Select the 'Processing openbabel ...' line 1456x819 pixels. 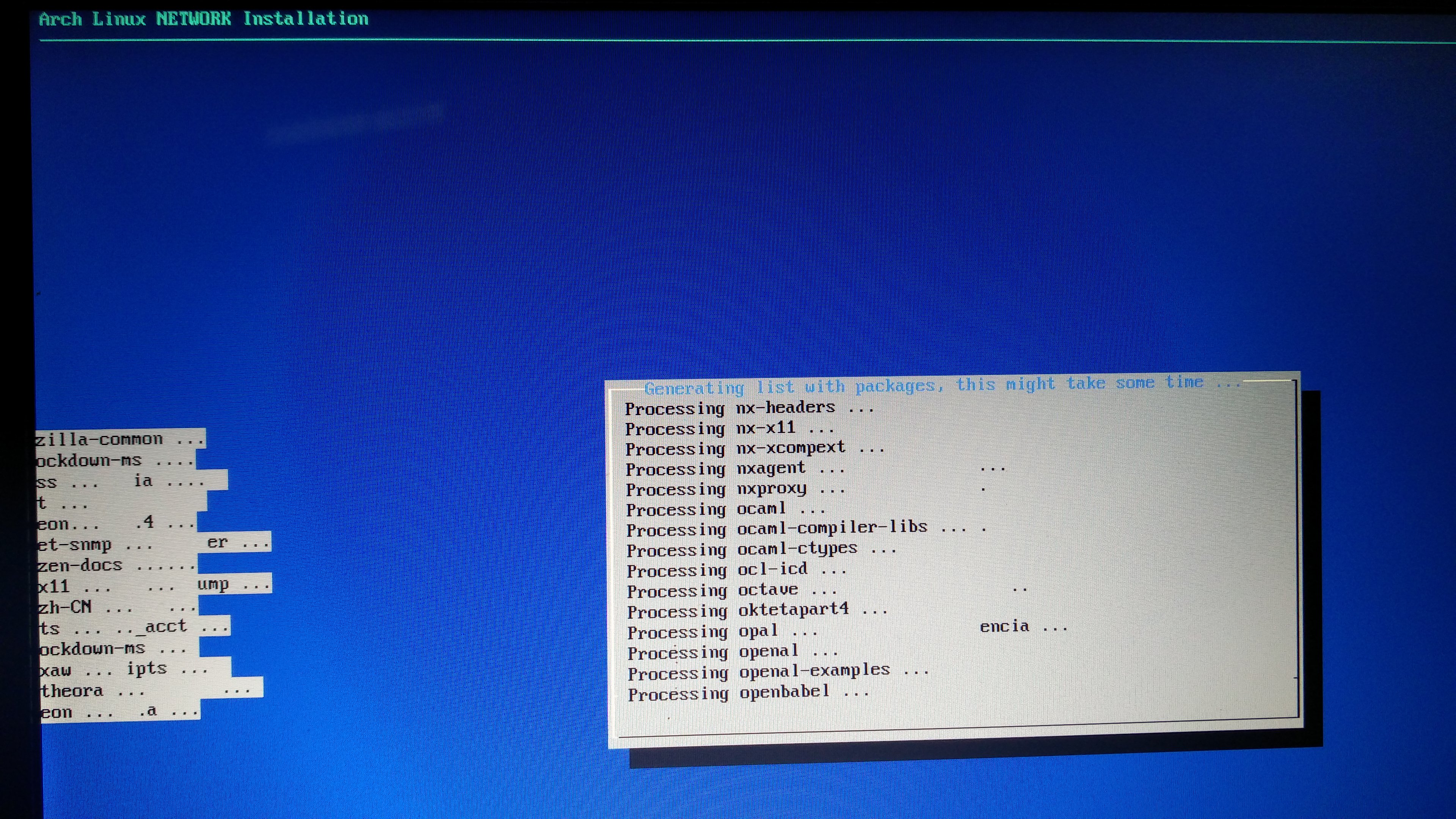point(749,693)
